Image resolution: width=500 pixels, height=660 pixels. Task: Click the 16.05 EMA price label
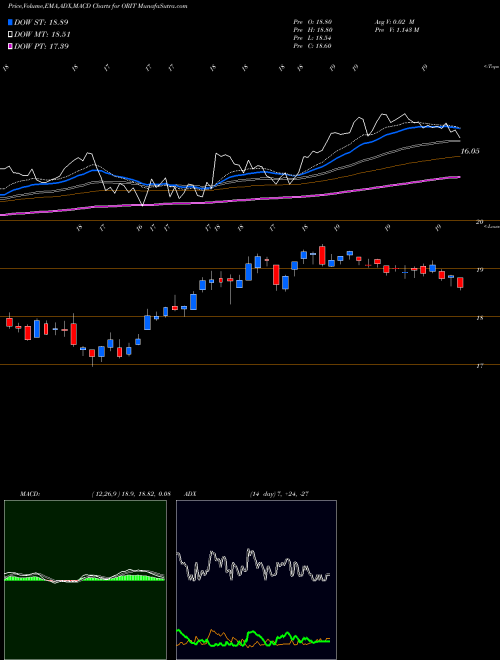(x=470, y=151)
